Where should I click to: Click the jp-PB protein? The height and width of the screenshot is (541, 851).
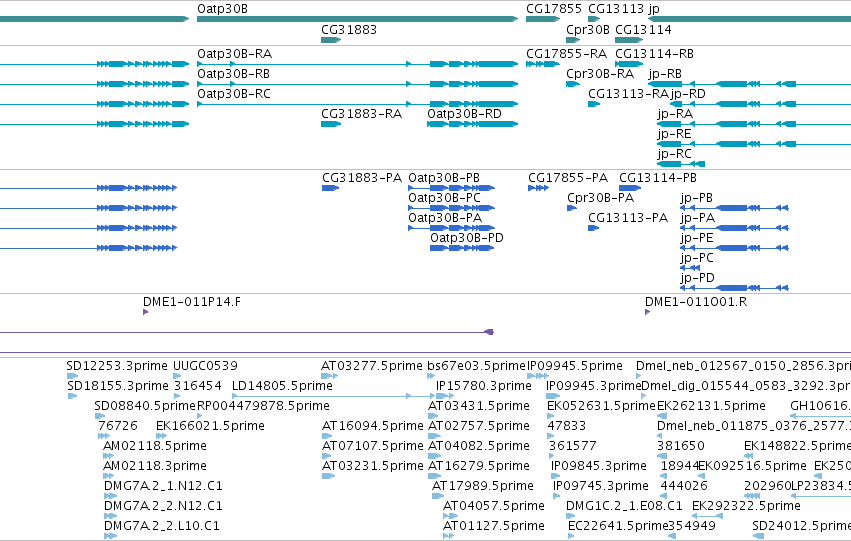tap(734, 208)
